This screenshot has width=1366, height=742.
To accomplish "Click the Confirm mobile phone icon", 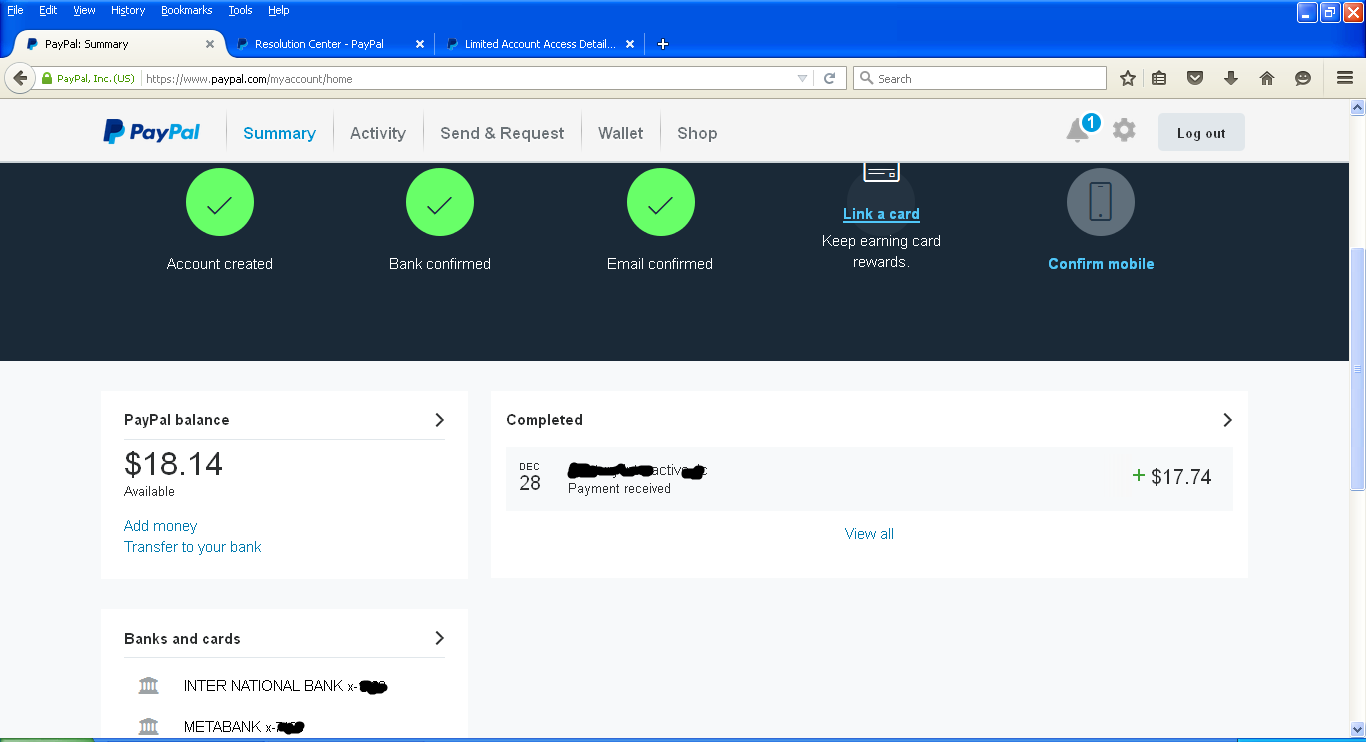I will pos(1100,202).
